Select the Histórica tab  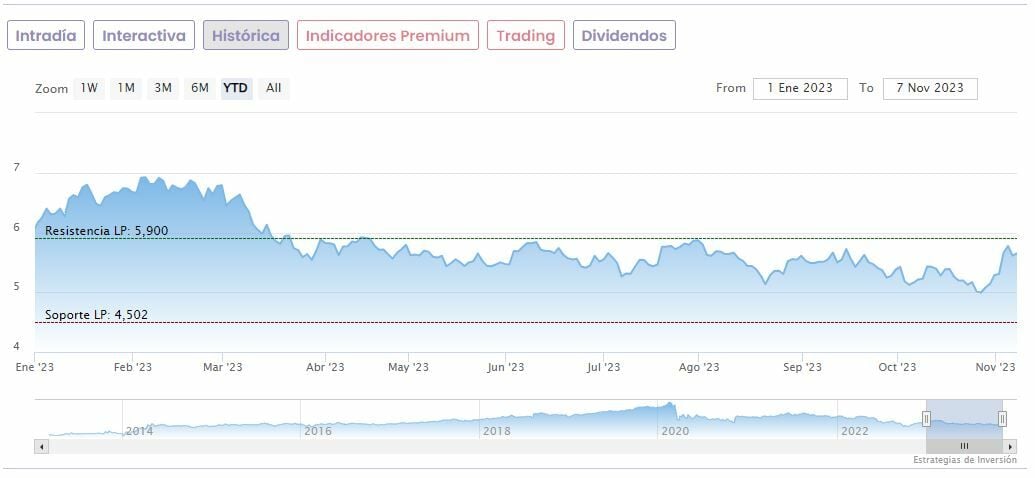pyautogui.click(x=246, y=36)
